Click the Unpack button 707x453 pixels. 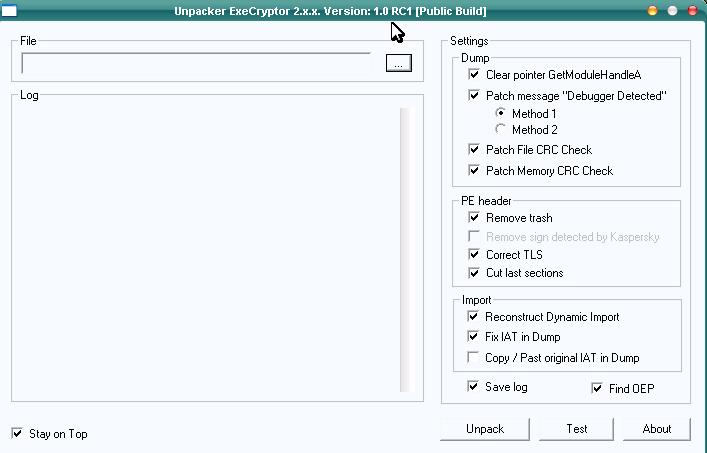point(485,429)
